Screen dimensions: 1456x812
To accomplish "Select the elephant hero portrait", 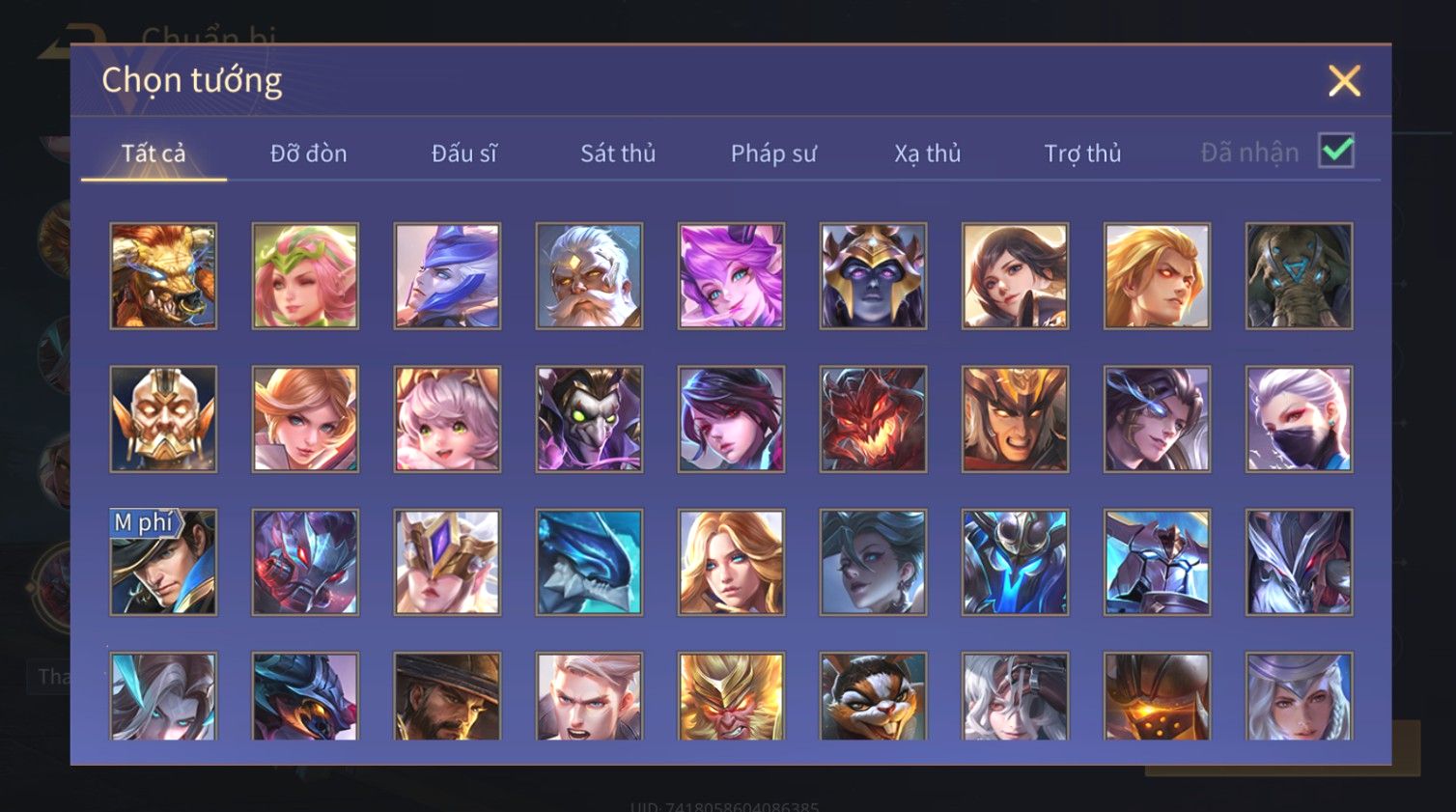I will pos(1299,276).
